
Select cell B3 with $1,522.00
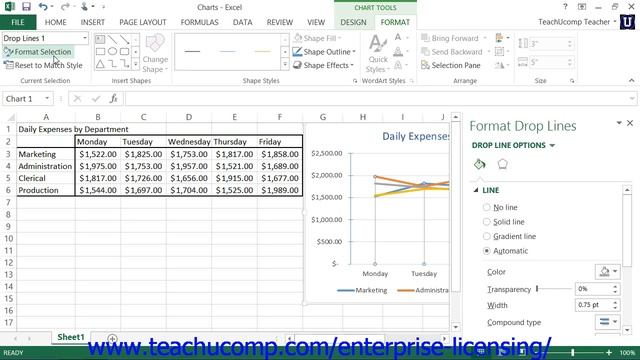point(98,154)
